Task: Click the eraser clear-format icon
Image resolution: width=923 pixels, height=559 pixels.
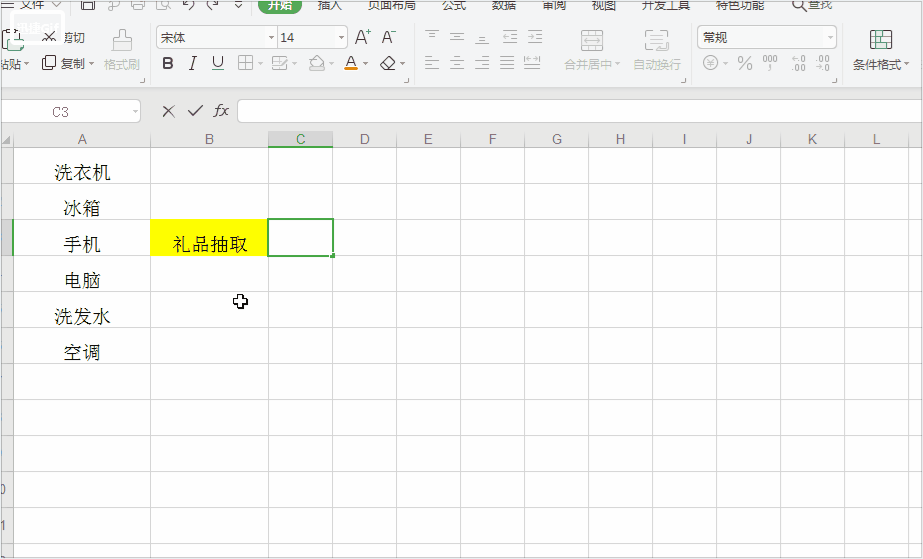Action: (x=387, y=63)
